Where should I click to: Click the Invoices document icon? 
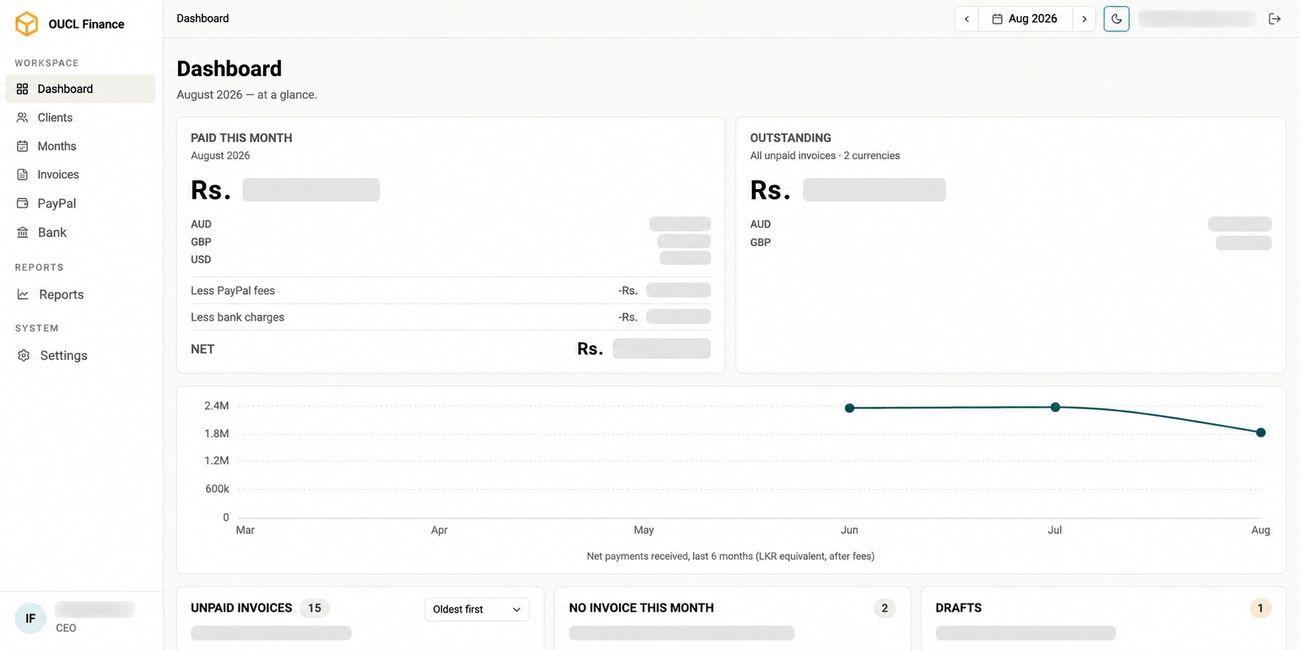pyautogui.click(x=23, y=175)
